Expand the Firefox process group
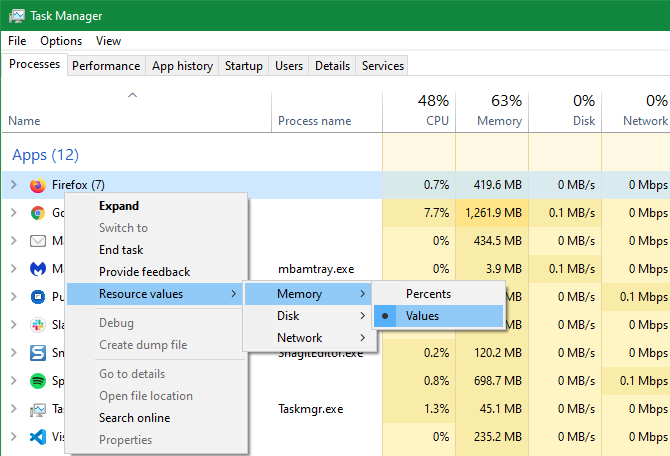This screenshot has width=670, height=456. click(x=13, y=185)
